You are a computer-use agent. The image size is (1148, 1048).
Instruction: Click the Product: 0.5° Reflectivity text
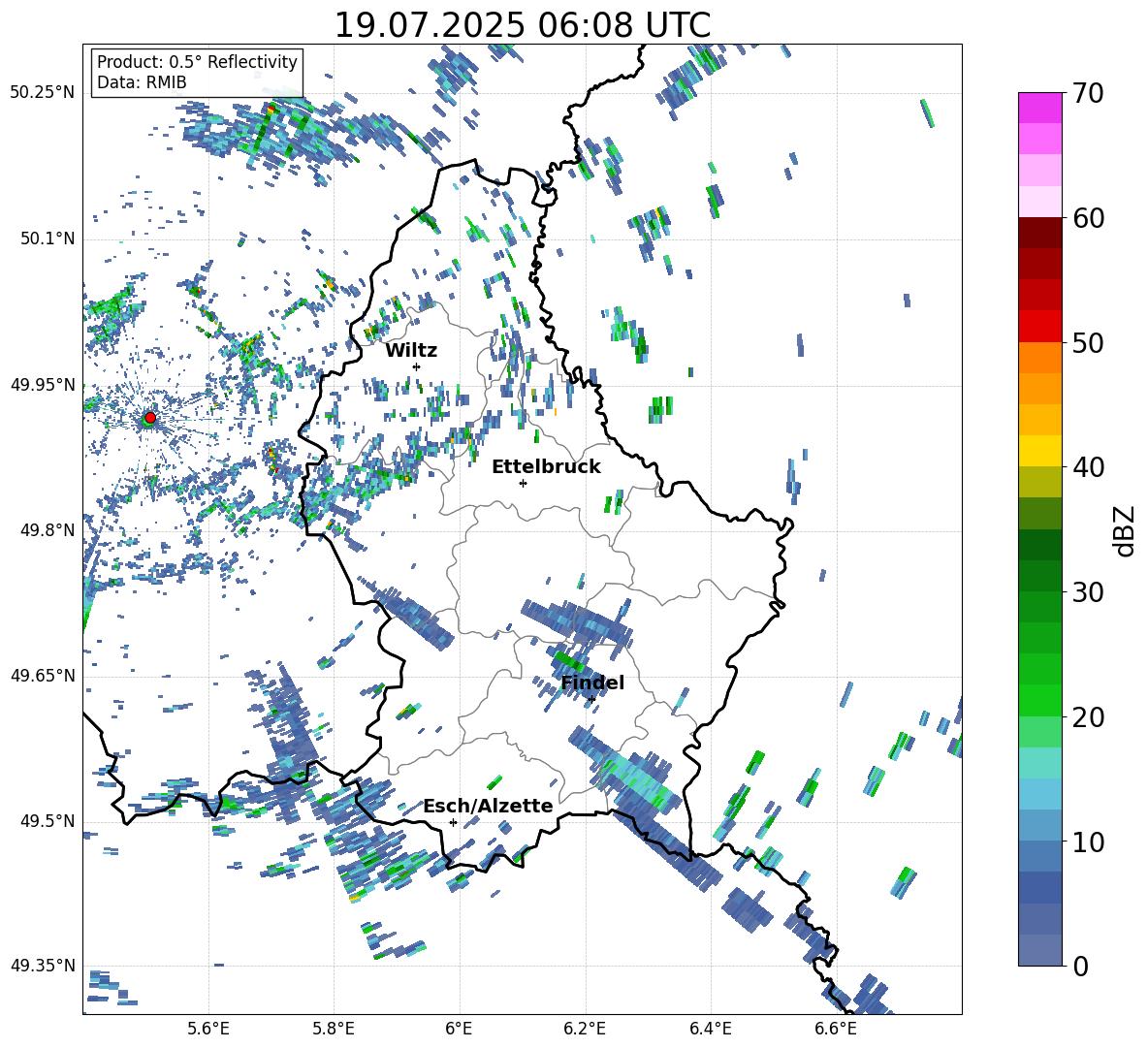197,62
